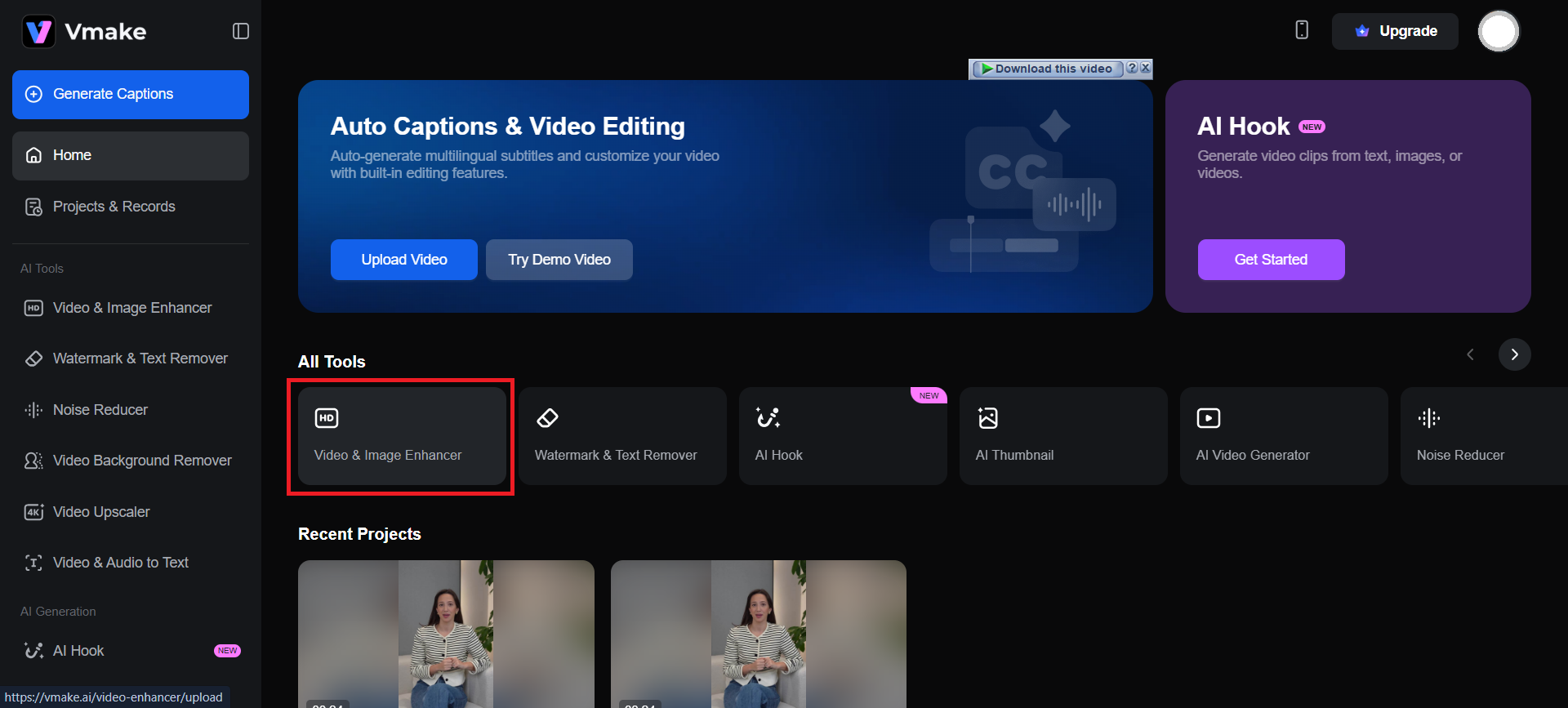Screen dimensions: 1568x708
Task: Open the first recent project thumbnail
Action: pos(445,633)
